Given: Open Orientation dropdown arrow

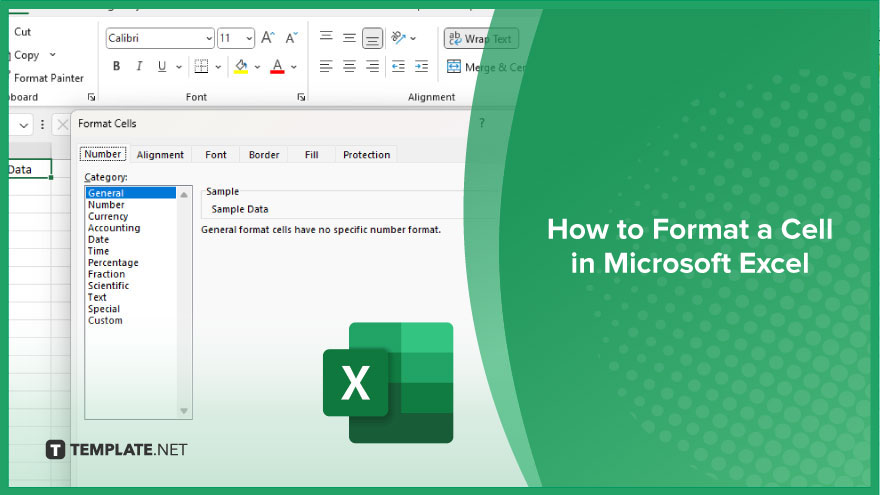Looking at the screenshot, I should (413, 38).
